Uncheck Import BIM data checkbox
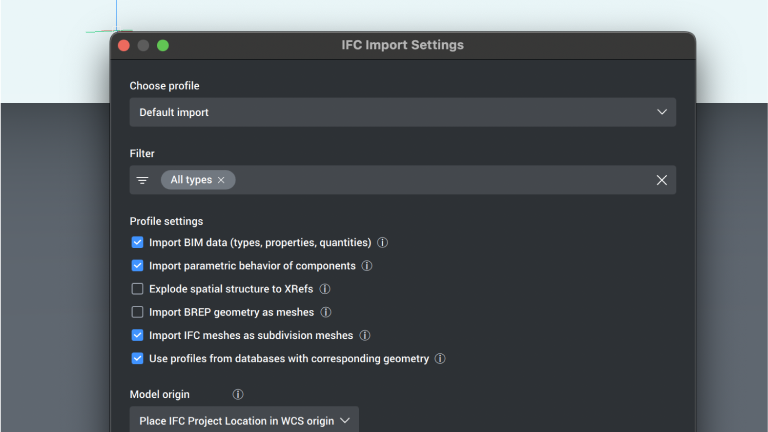Viewport: 768px width, 432px height. 138,243
